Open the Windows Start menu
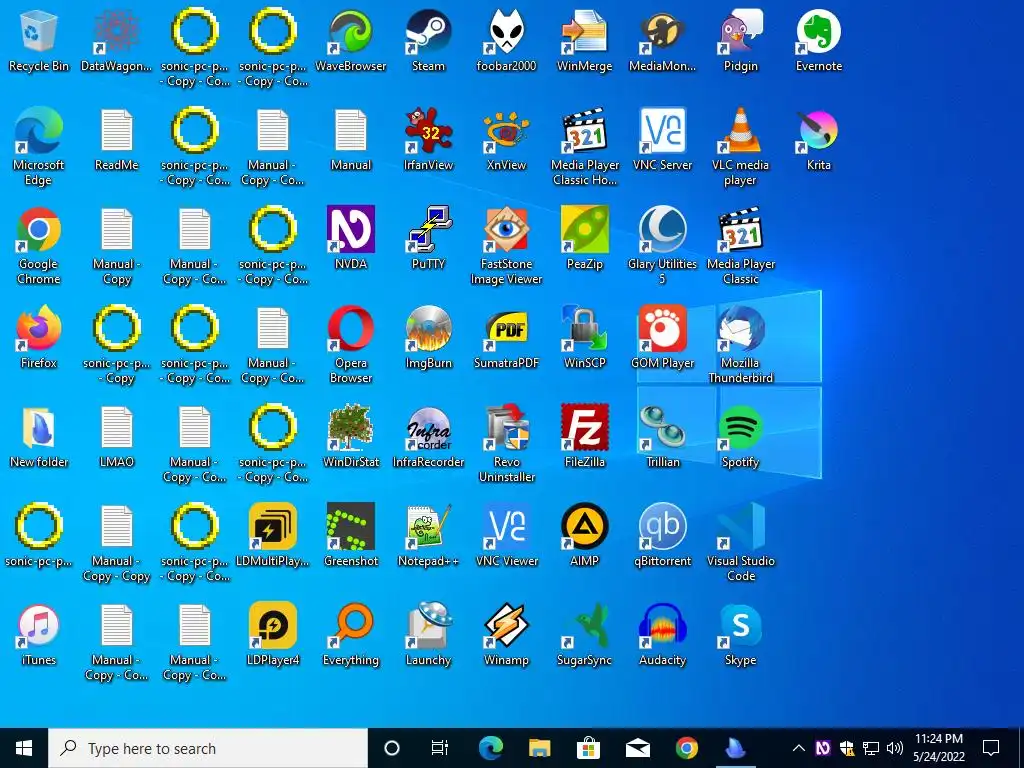Screen dimensions: 1024x768 pos(24,748)
